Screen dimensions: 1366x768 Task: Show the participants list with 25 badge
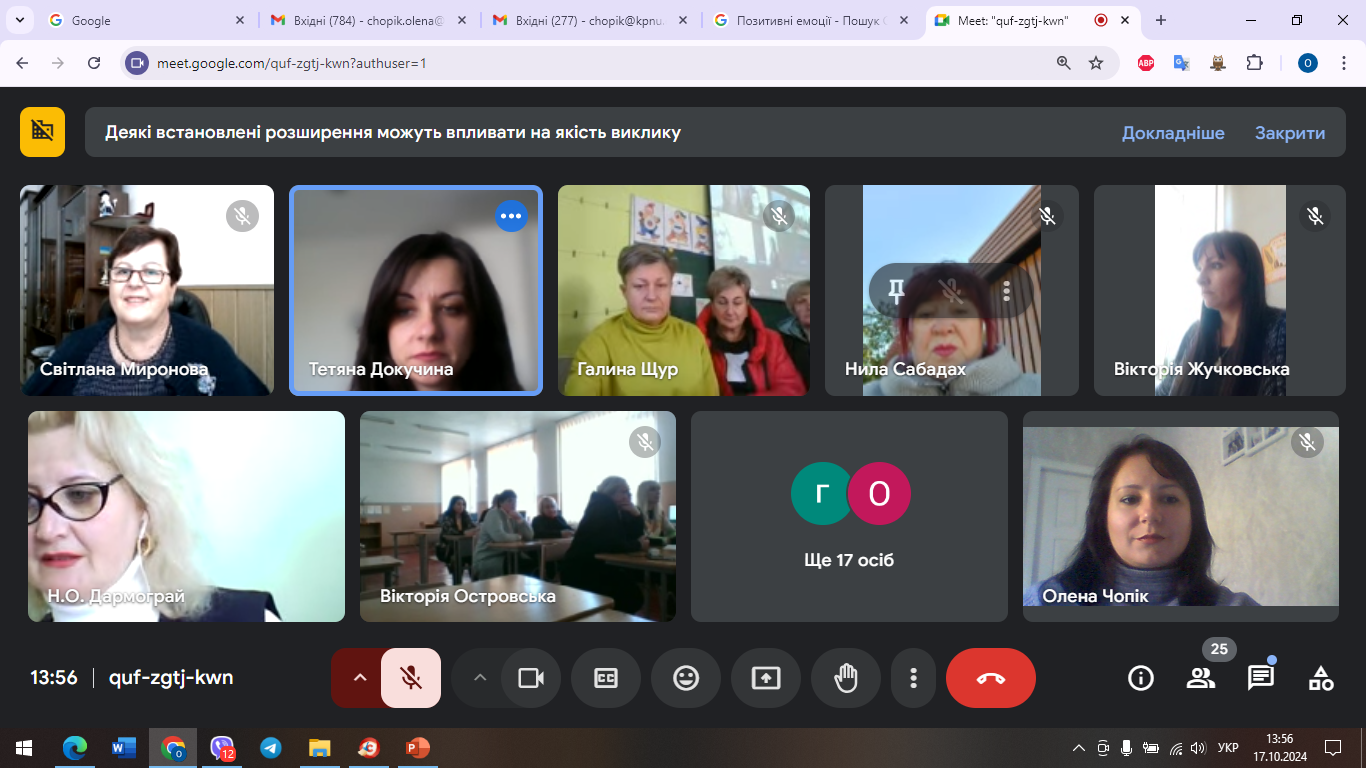(x=1200, y=678)
